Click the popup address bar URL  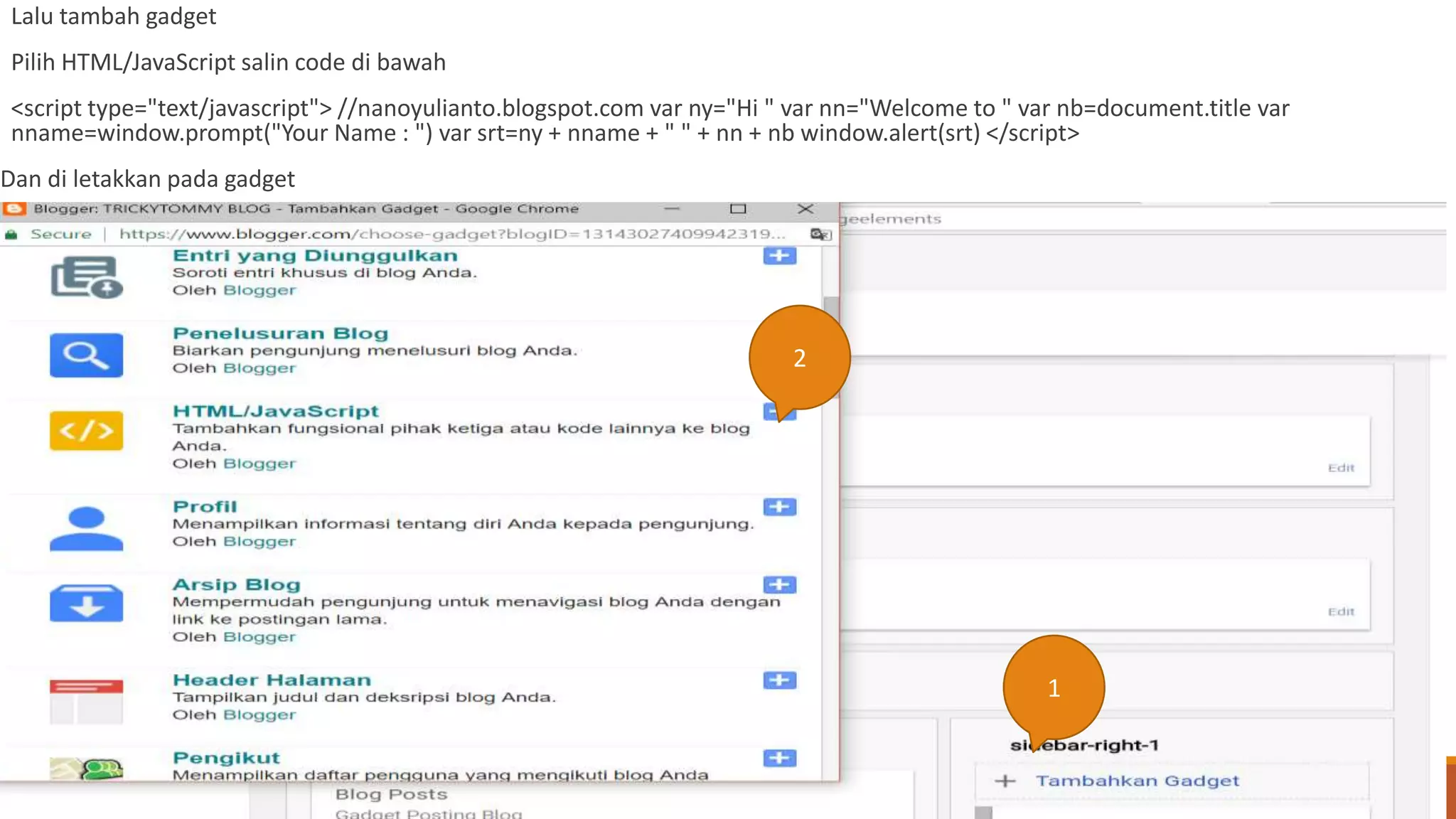point(451,234)
